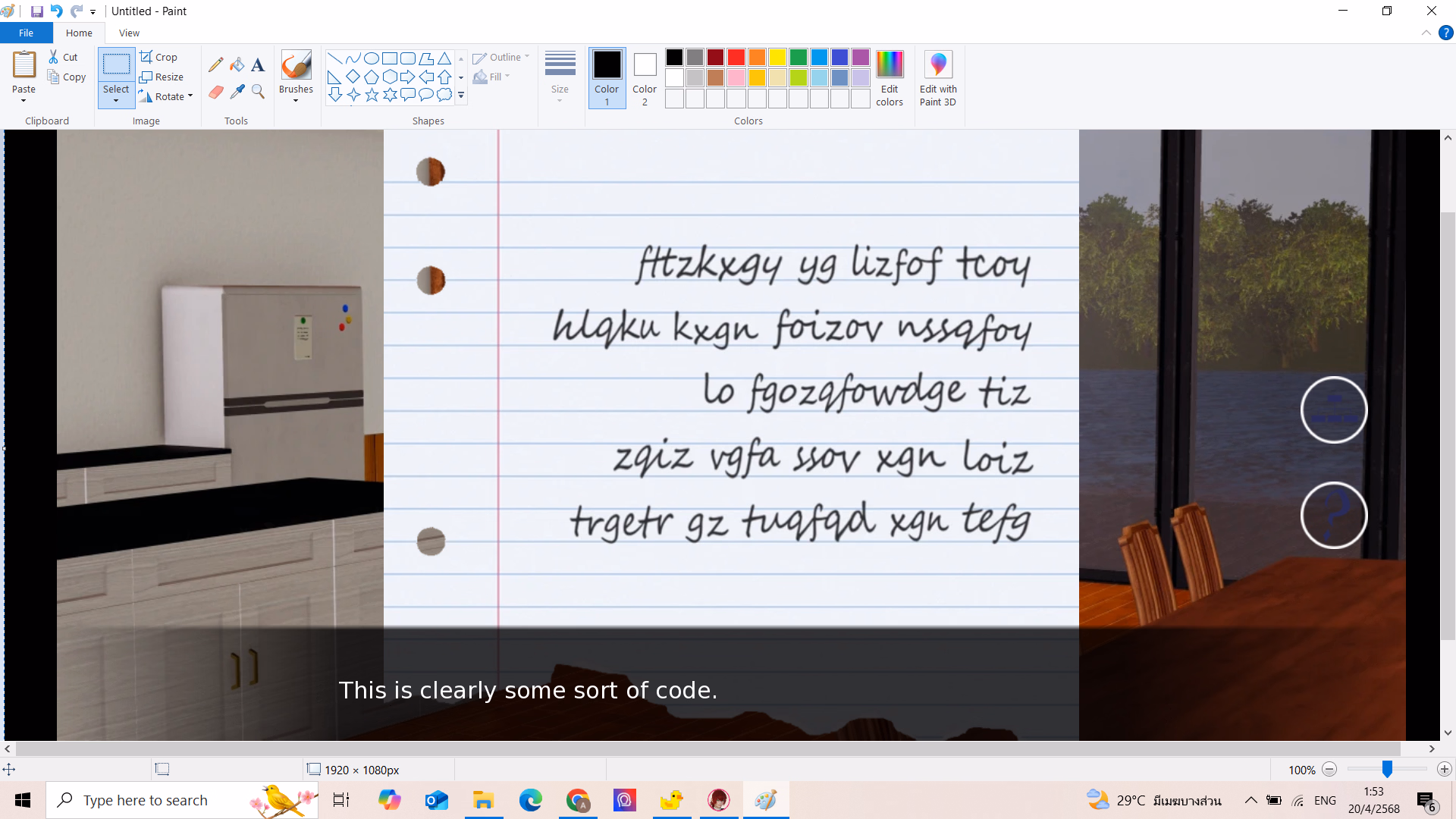This screenshot has width=1456, height=819.
Task: Choose the Right arrow shape
Action: [408, 77]
